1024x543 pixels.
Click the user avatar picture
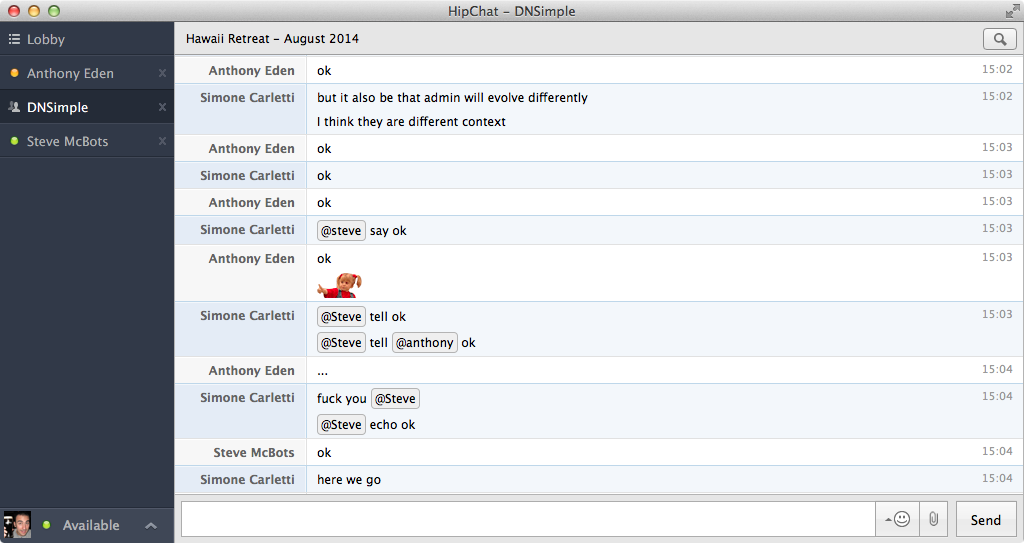[x=17, y=525]
